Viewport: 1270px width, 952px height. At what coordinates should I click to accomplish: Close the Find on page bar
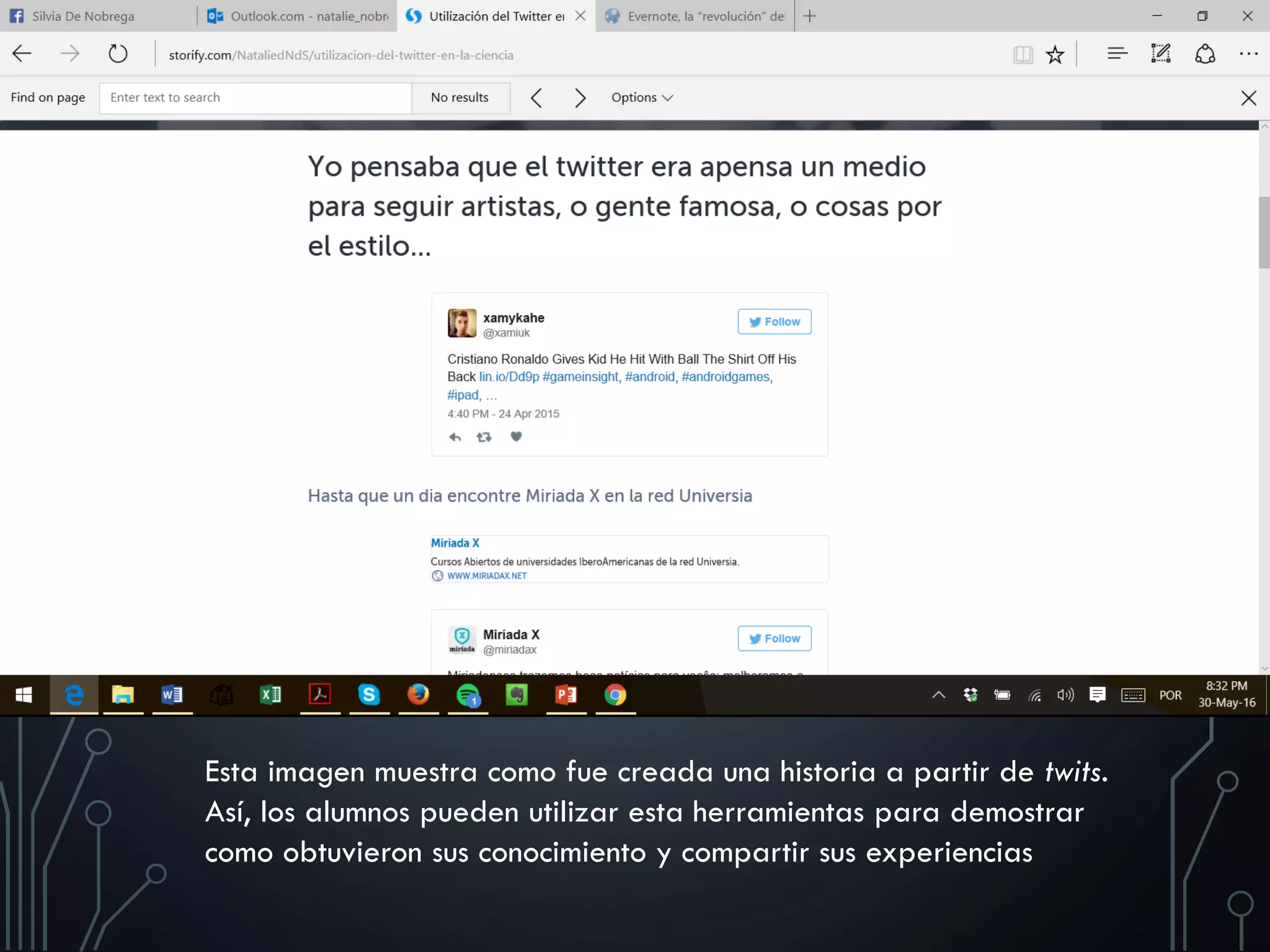pos(1248,98)
